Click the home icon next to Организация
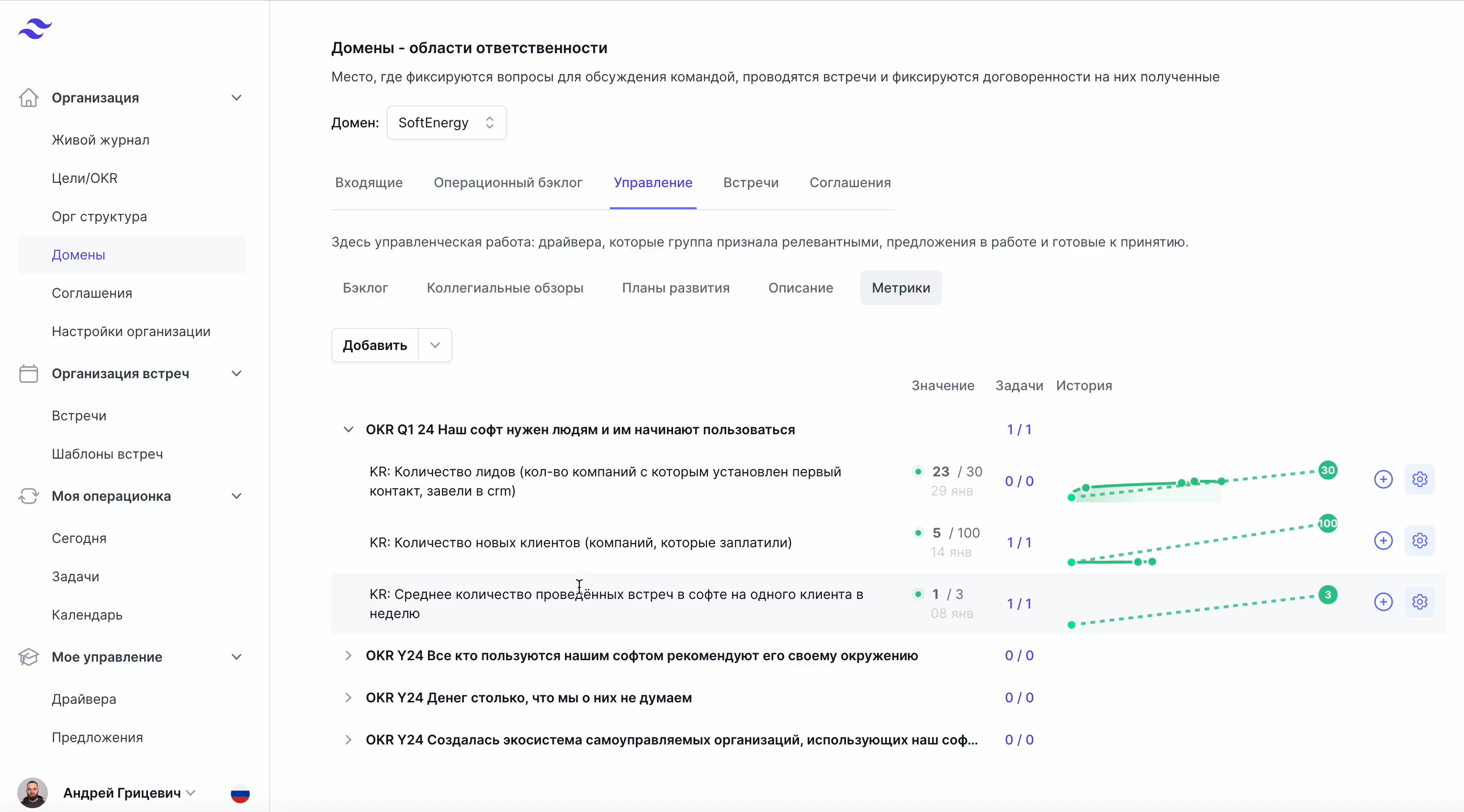The image size is (1464, 812). coord(28,98)
